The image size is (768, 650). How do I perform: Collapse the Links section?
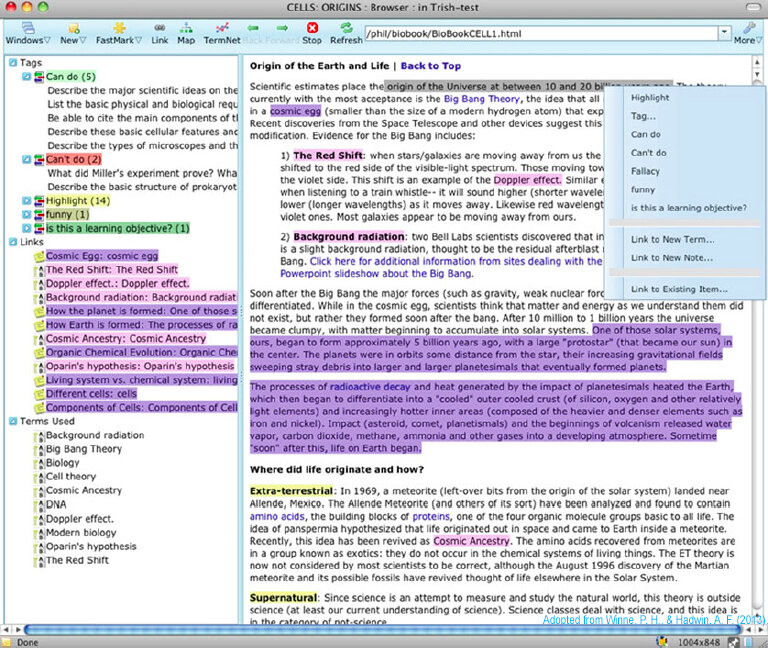pos(13,242)
